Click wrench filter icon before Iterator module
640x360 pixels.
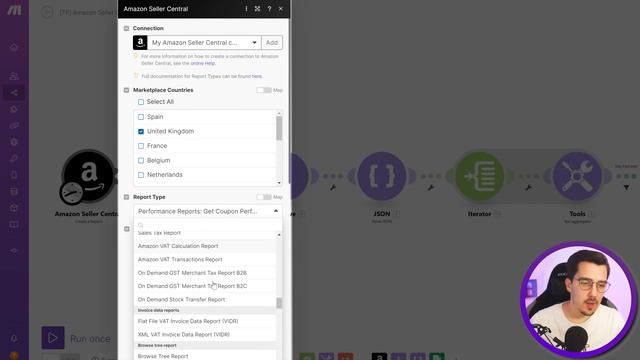(431, 188)
